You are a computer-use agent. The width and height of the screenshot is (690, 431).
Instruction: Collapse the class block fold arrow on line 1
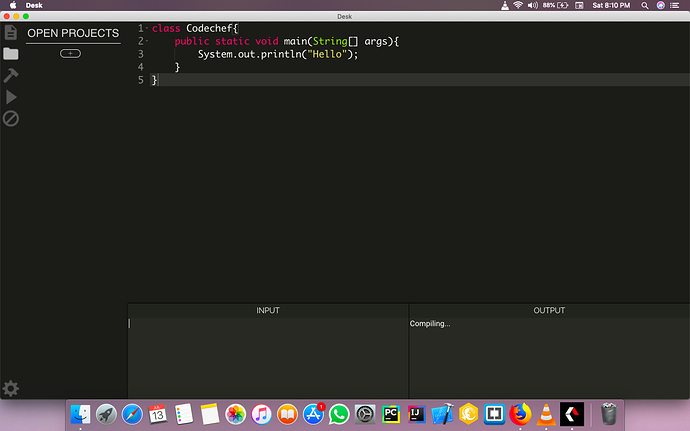point(147,28)
